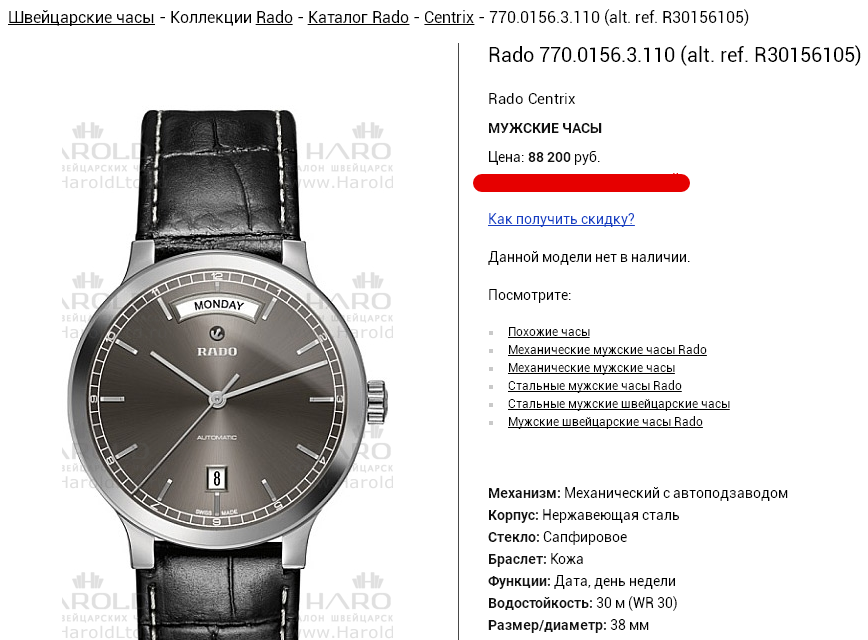Click the Как получить скидку link
The height and width of the screenshot is (640, 868).
[x=561, y=219]
